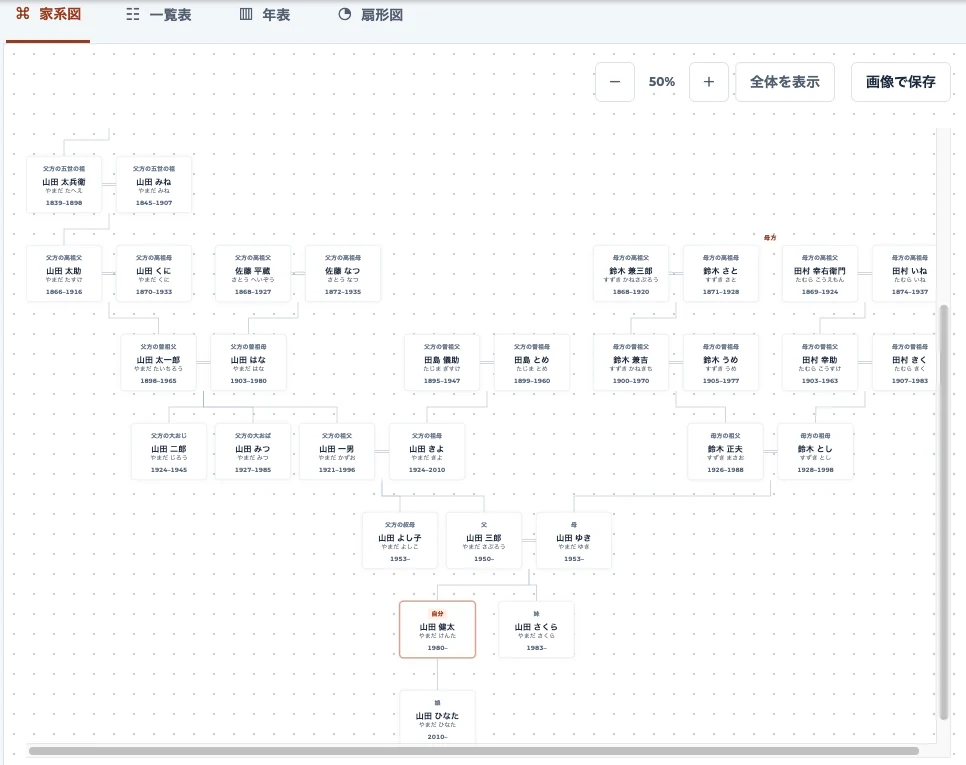Image resolution: width=966 pixels, height=765 pixels.
Task: Click the 母方 label above the tree
Action: click(x=770, y=237)
